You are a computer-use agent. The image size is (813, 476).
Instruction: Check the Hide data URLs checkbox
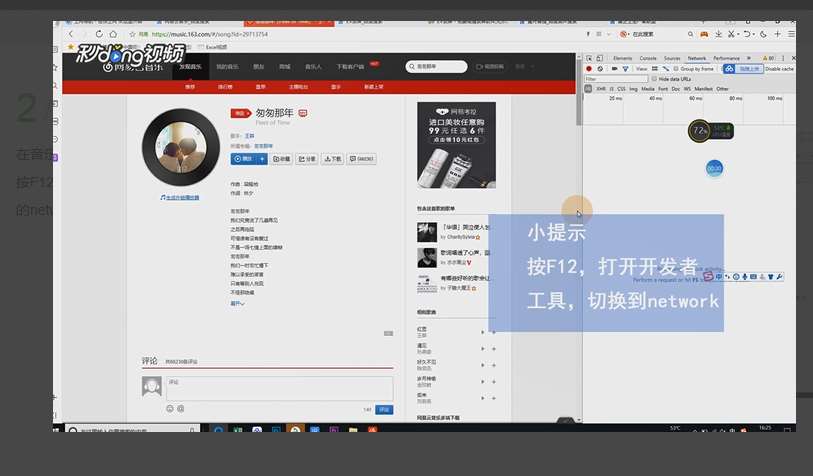(x=654, y=79)
